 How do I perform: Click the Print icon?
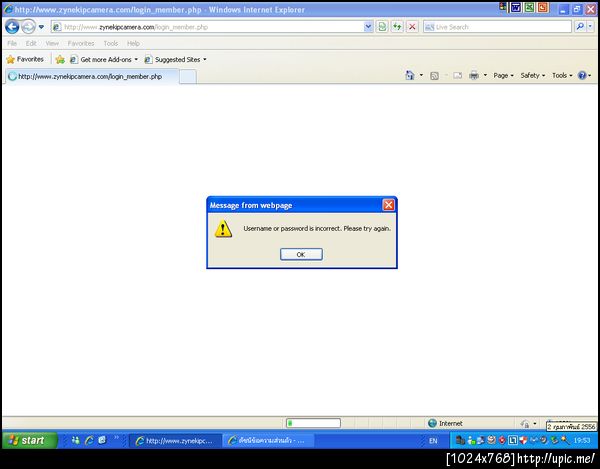(474, 75)
